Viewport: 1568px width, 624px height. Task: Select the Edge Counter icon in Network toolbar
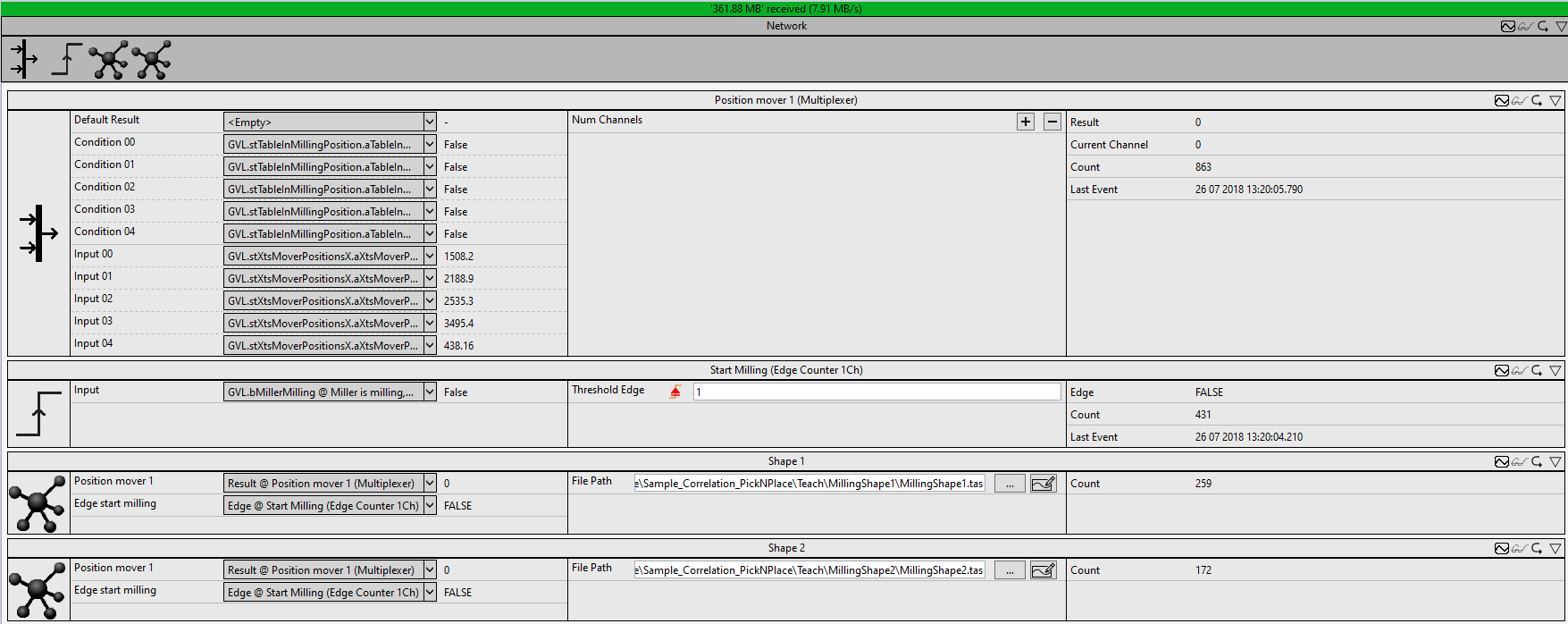point(66,59)
